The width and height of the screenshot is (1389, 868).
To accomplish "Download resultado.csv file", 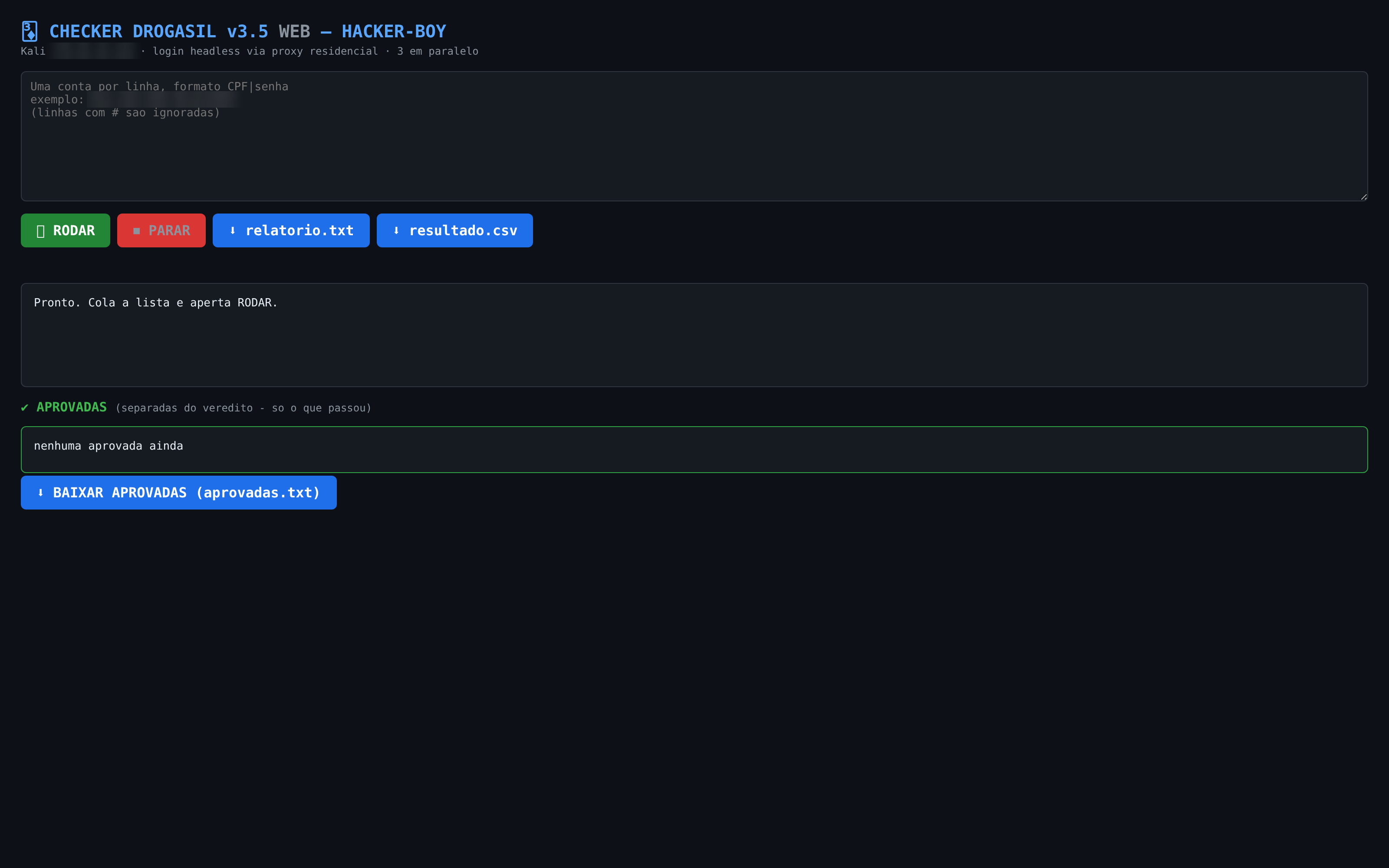I will 454,230.
